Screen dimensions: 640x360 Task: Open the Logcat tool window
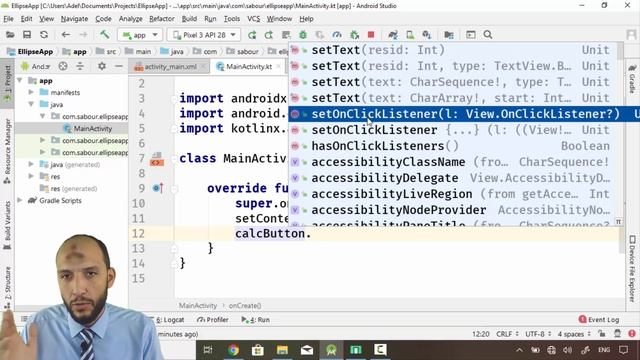pyautogui.click(x=170, y=320)
